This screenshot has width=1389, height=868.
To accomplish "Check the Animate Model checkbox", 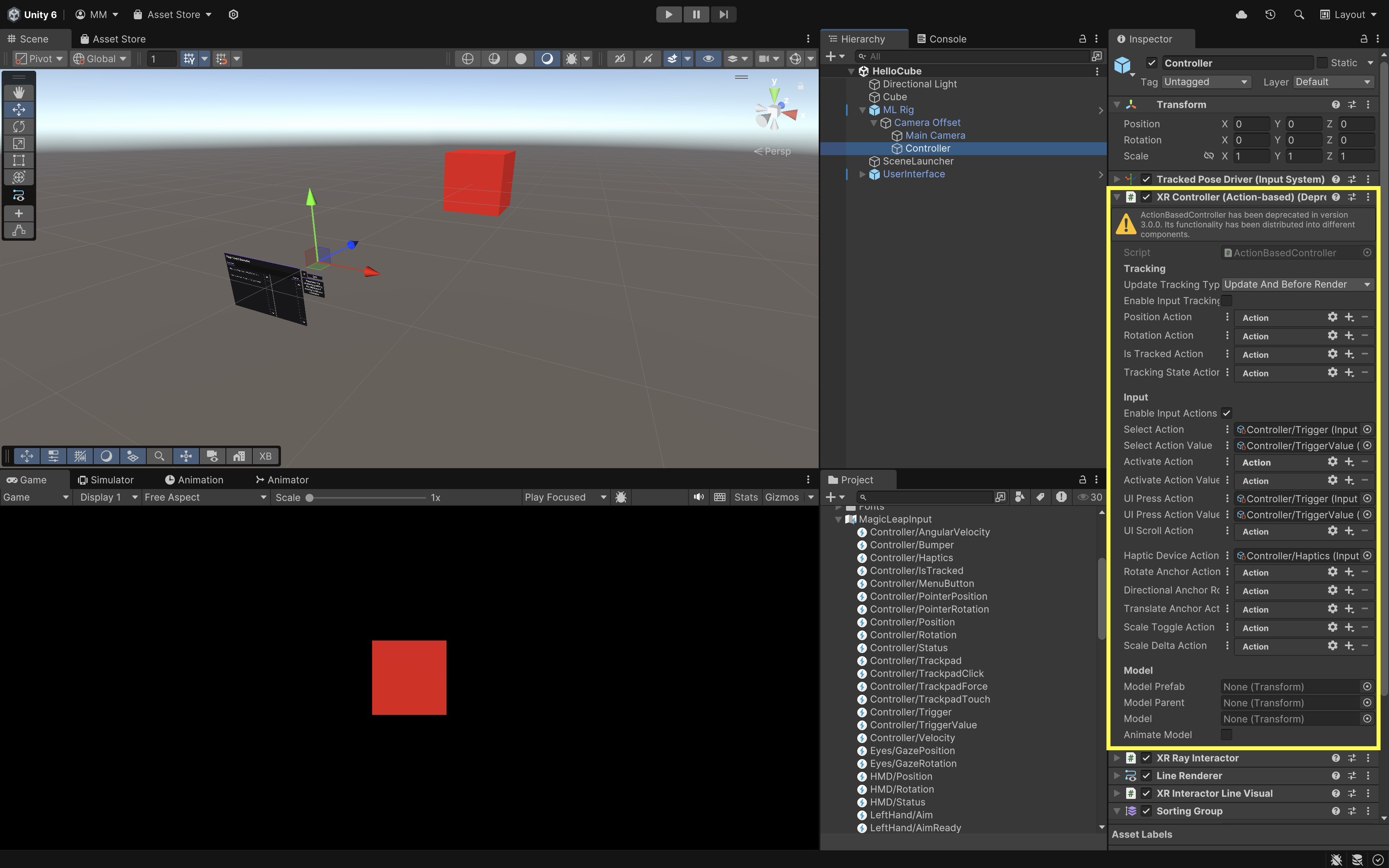I will coord(1227,735).
